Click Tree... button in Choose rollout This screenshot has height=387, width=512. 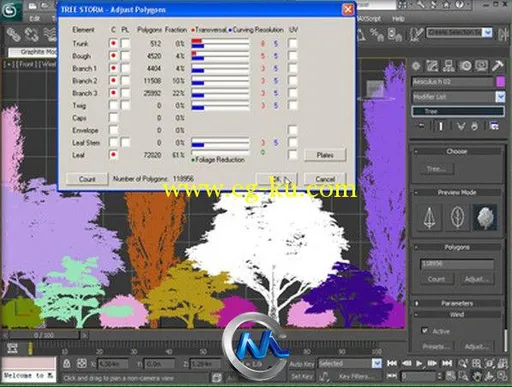436,169
